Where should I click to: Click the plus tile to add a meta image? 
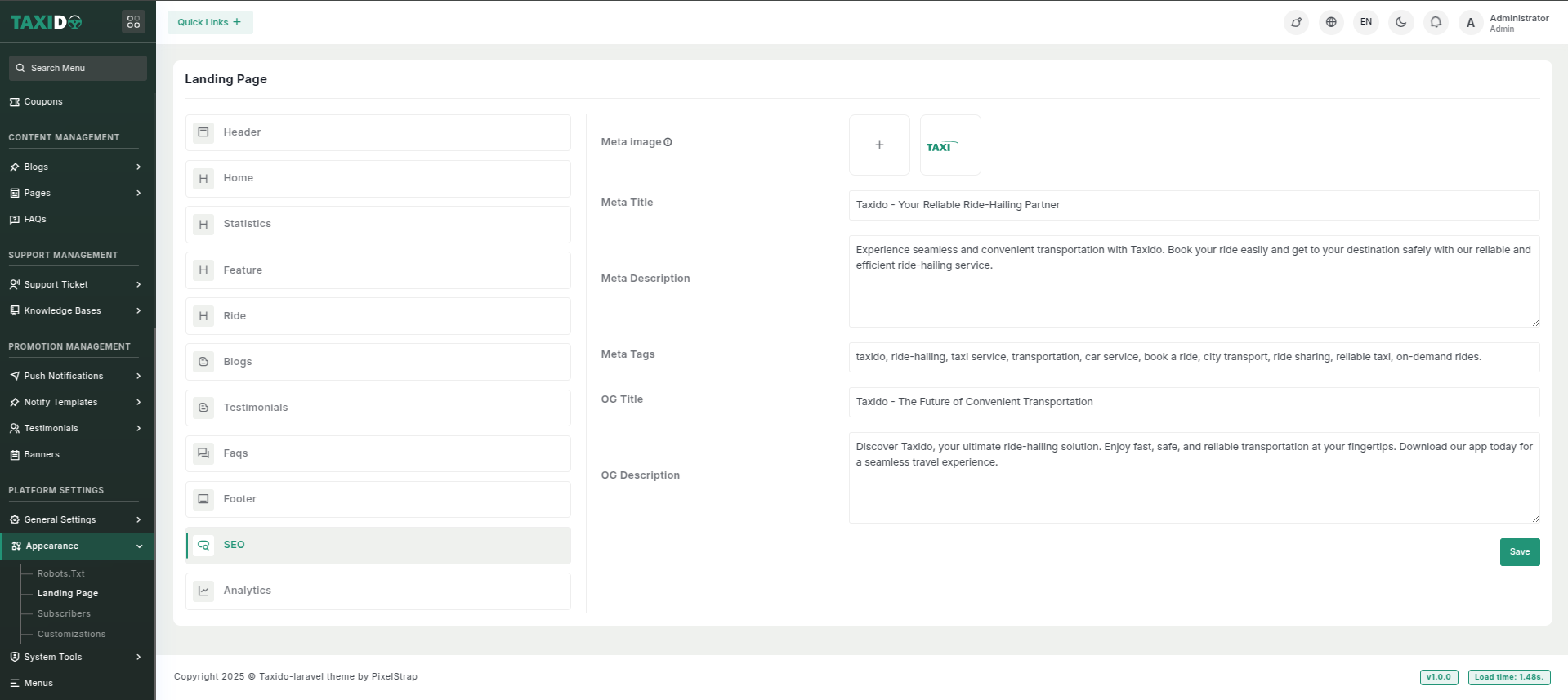point(879,145)
